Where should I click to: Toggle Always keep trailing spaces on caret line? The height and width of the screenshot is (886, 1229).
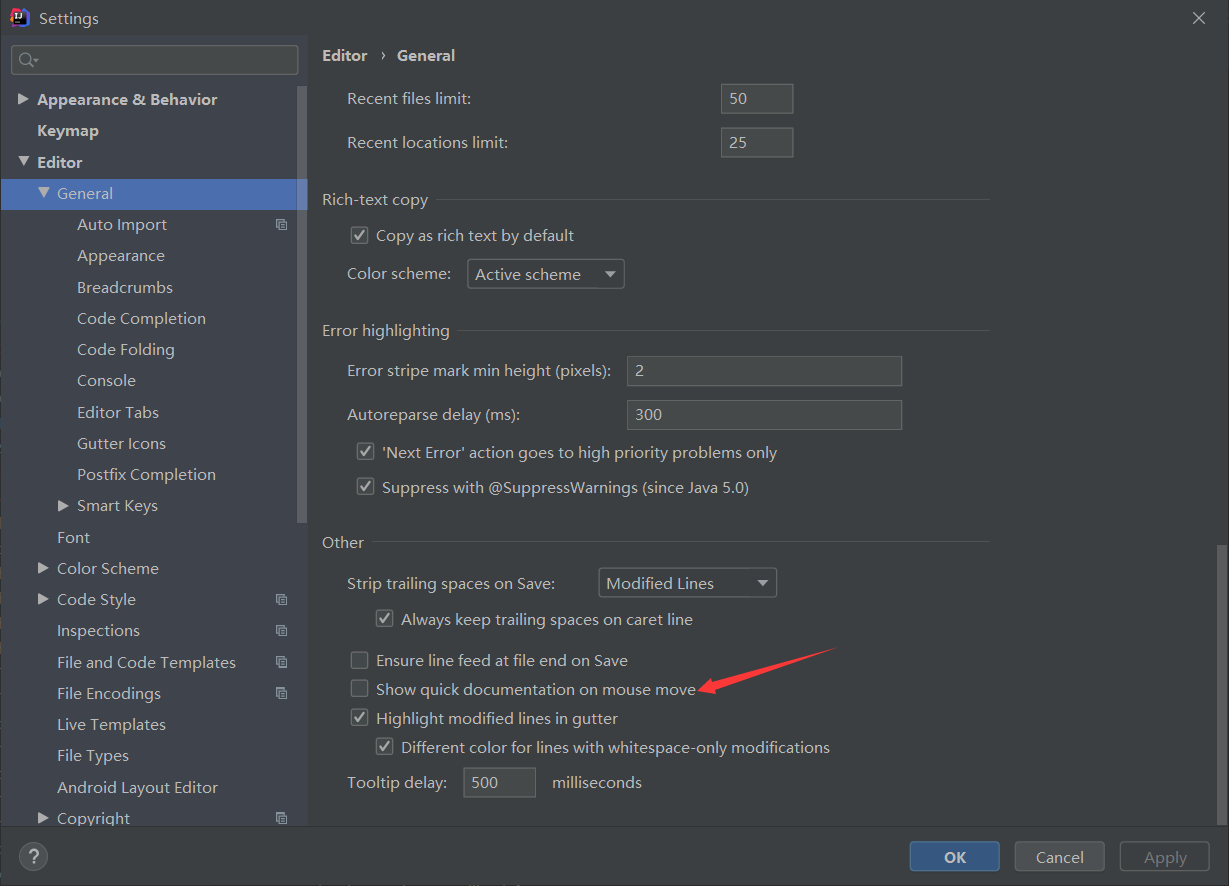pyautogui.click(x=385, y=619)
